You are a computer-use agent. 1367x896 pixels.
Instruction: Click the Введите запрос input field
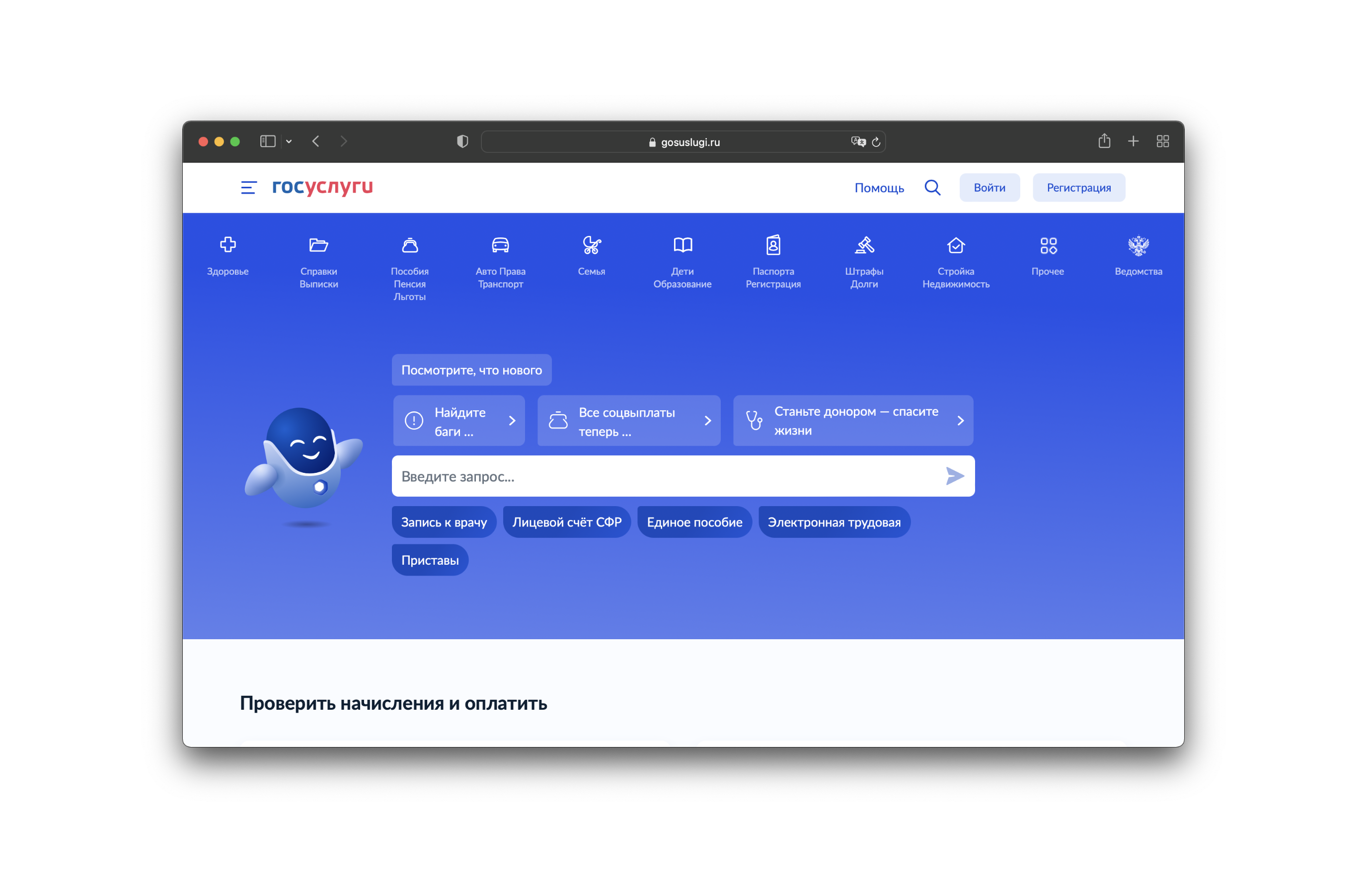point(661,476)
